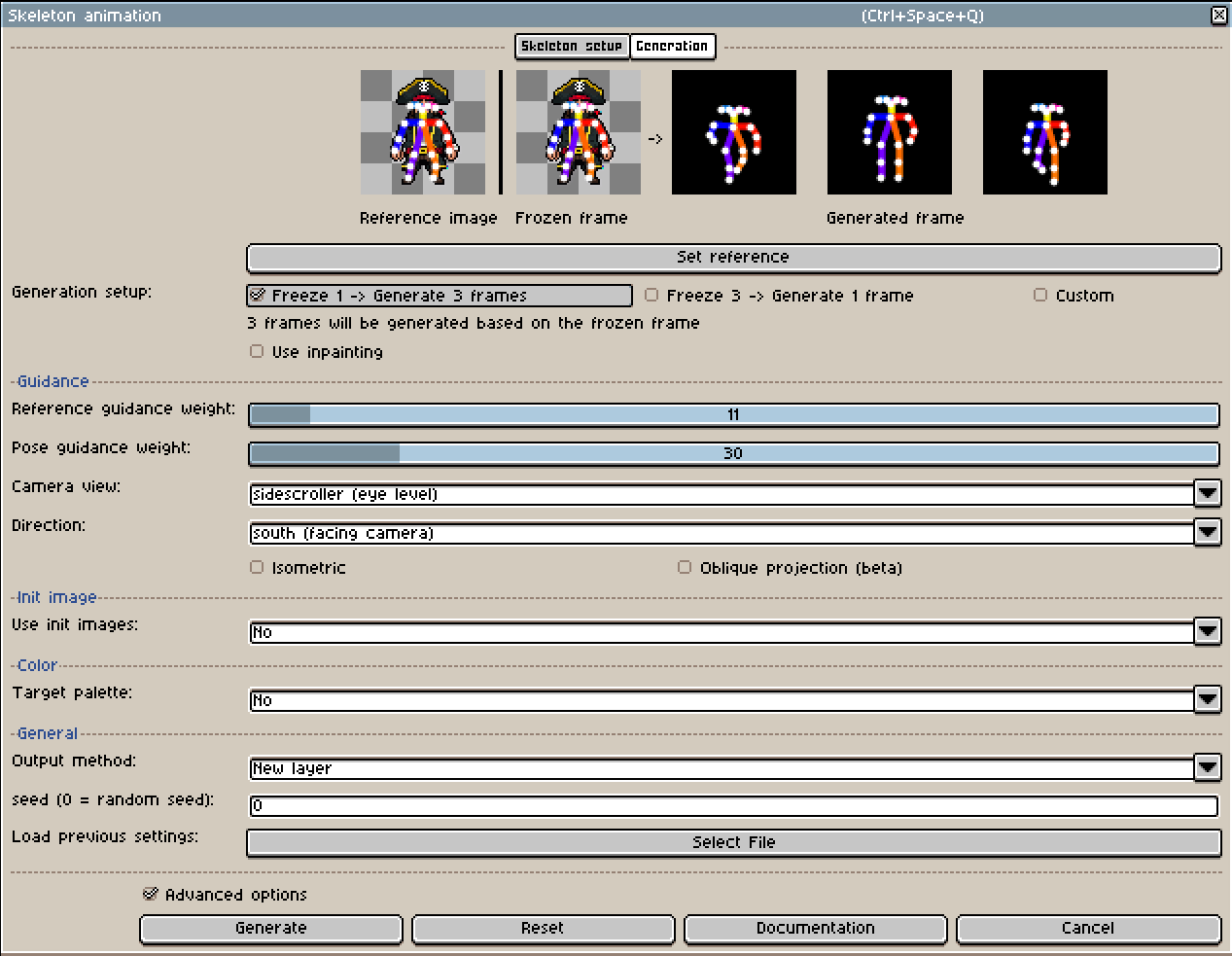1232x956 pixels.
Task: Close the Skeleton animation dialog
Action: click(1218, 15)
